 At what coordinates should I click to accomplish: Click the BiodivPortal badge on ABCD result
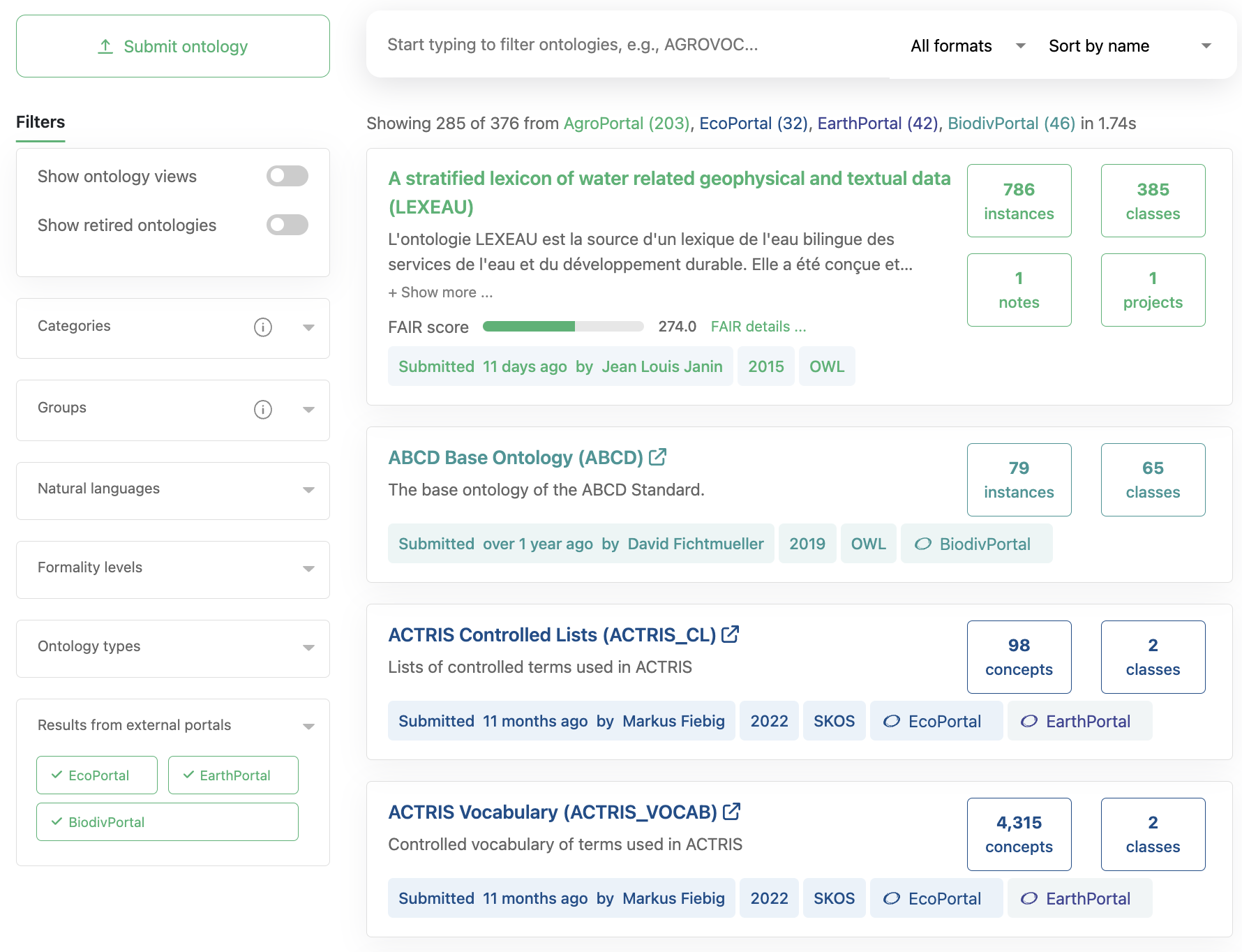tap(976, 543)
